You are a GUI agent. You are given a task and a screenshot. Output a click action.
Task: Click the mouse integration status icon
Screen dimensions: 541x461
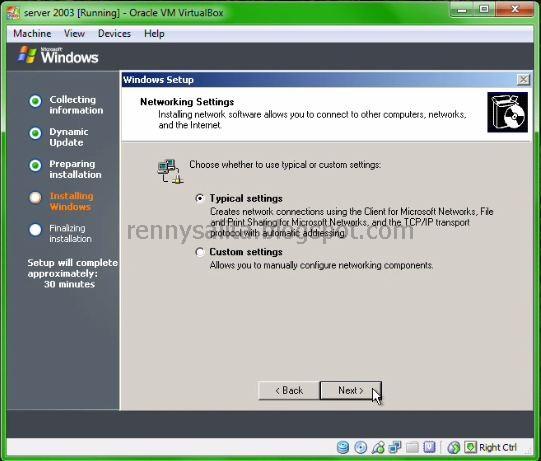tap(454, 448)
